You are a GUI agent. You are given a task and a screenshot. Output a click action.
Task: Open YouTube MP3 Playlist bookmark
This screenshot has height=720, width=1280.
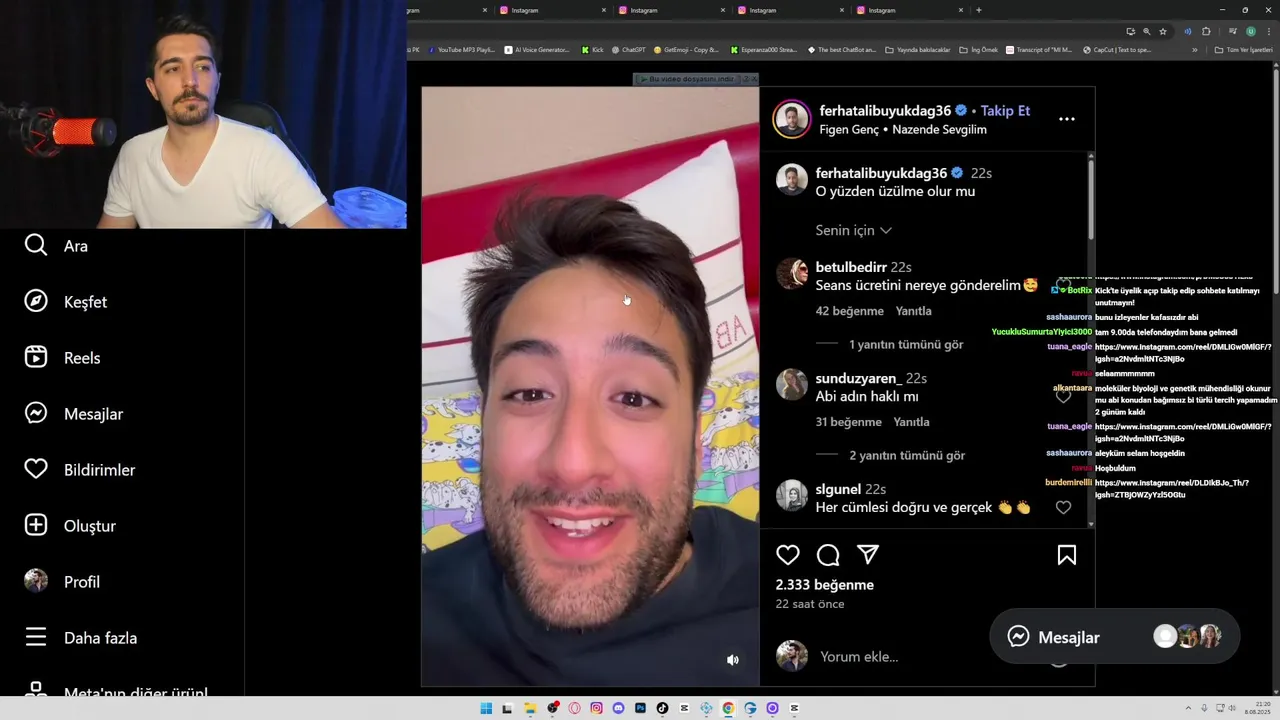click(460, 49)
